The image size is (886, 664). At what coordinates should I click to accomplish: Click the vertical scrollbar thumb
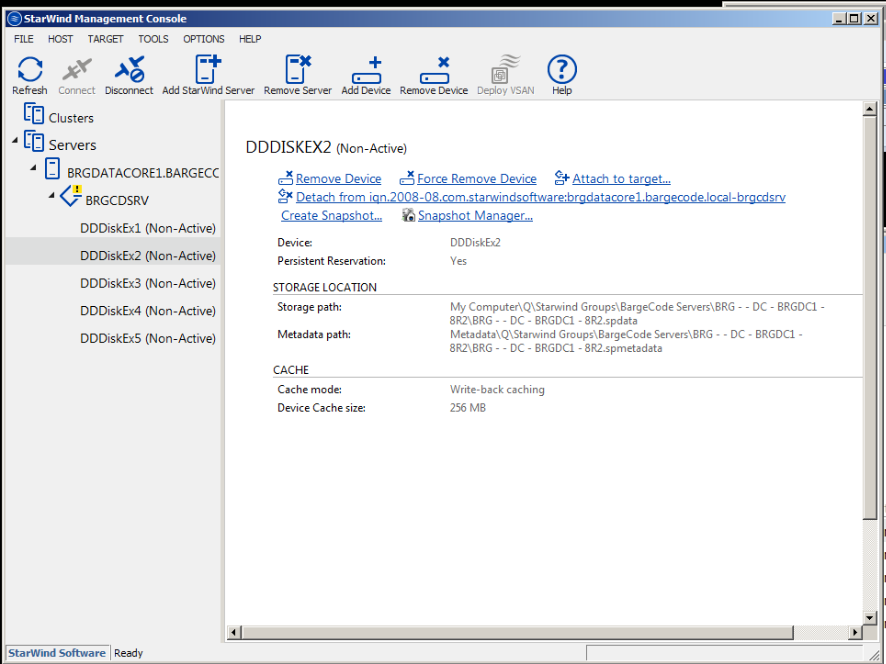(870, 318)
